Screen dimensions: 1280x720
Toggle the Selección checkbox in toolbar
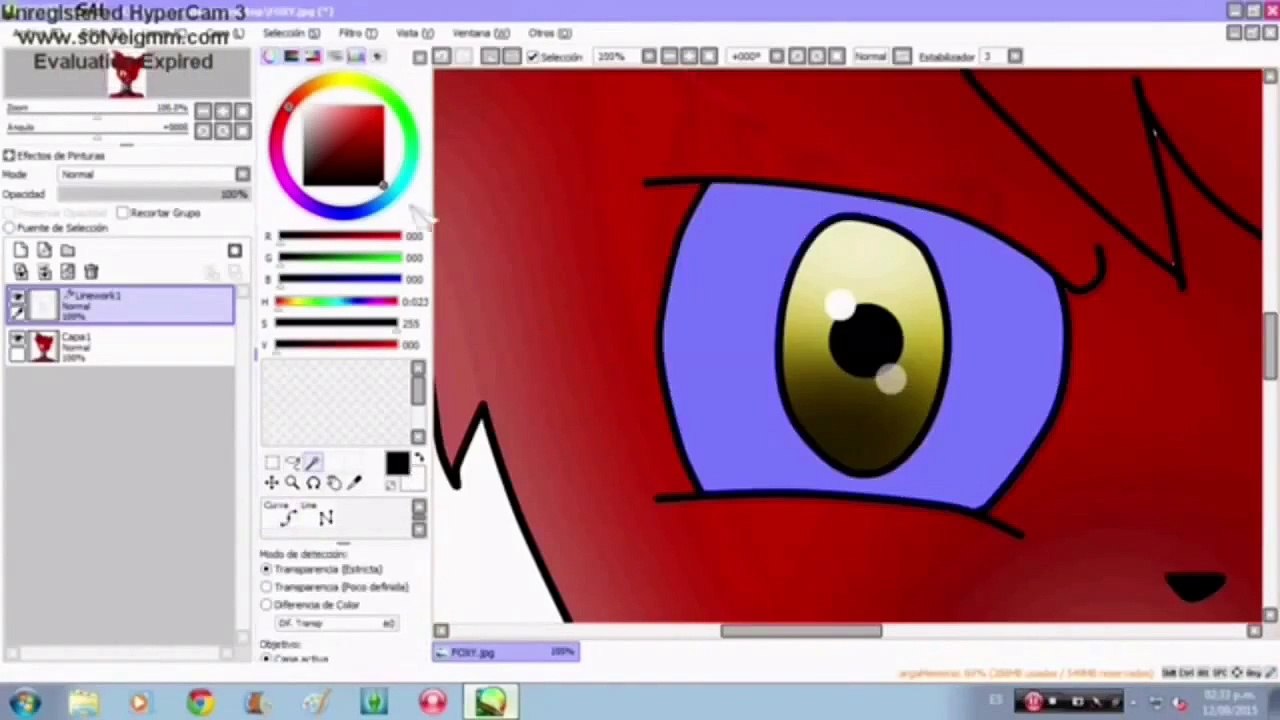[x=533, y=57]
